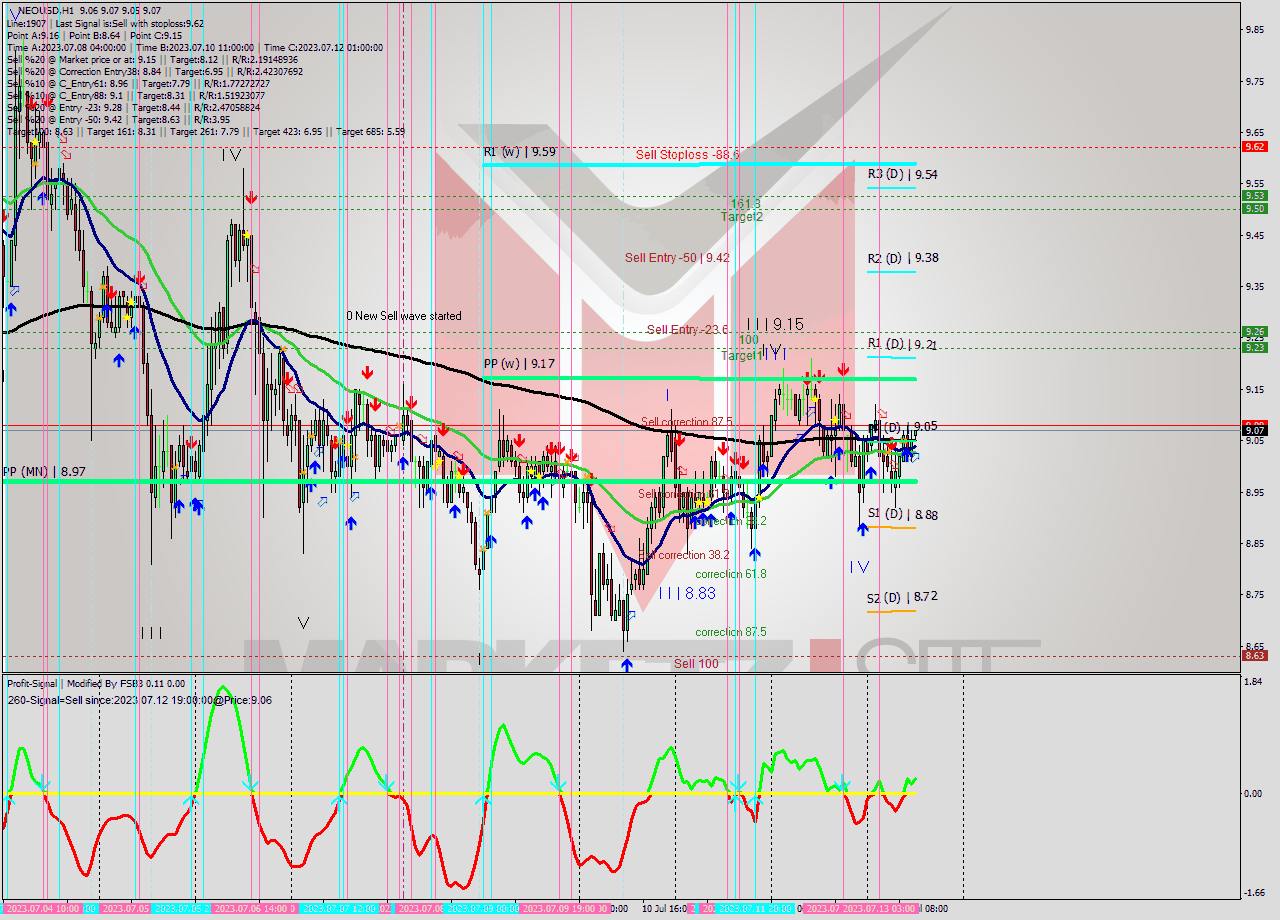The image size is (1280, 920).
Task: Click the 'R3 (D) | 9.54' pivot label
Action: point(902,174)
